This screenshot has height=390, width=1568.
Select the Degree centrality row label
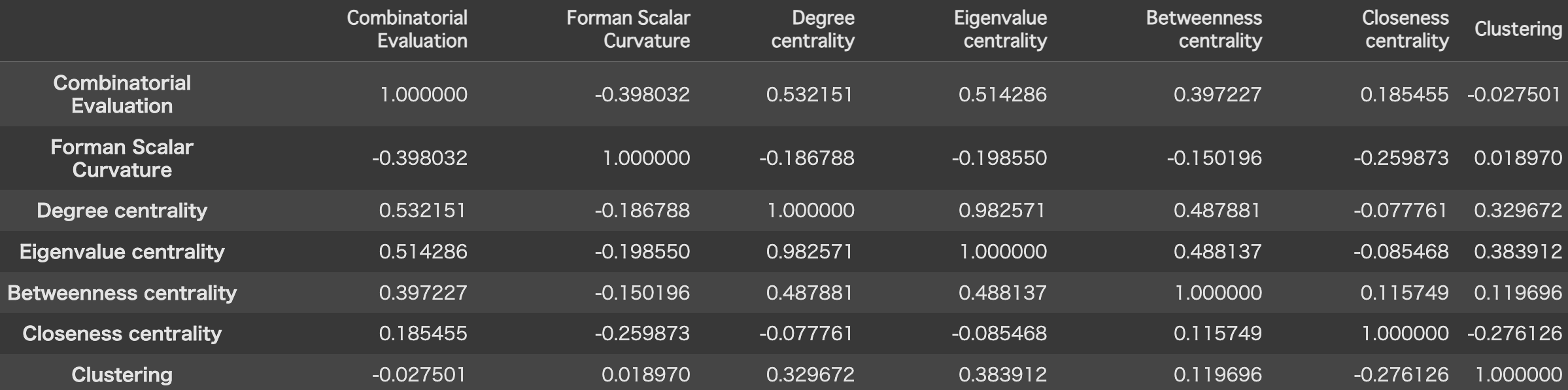pos(122,211)
